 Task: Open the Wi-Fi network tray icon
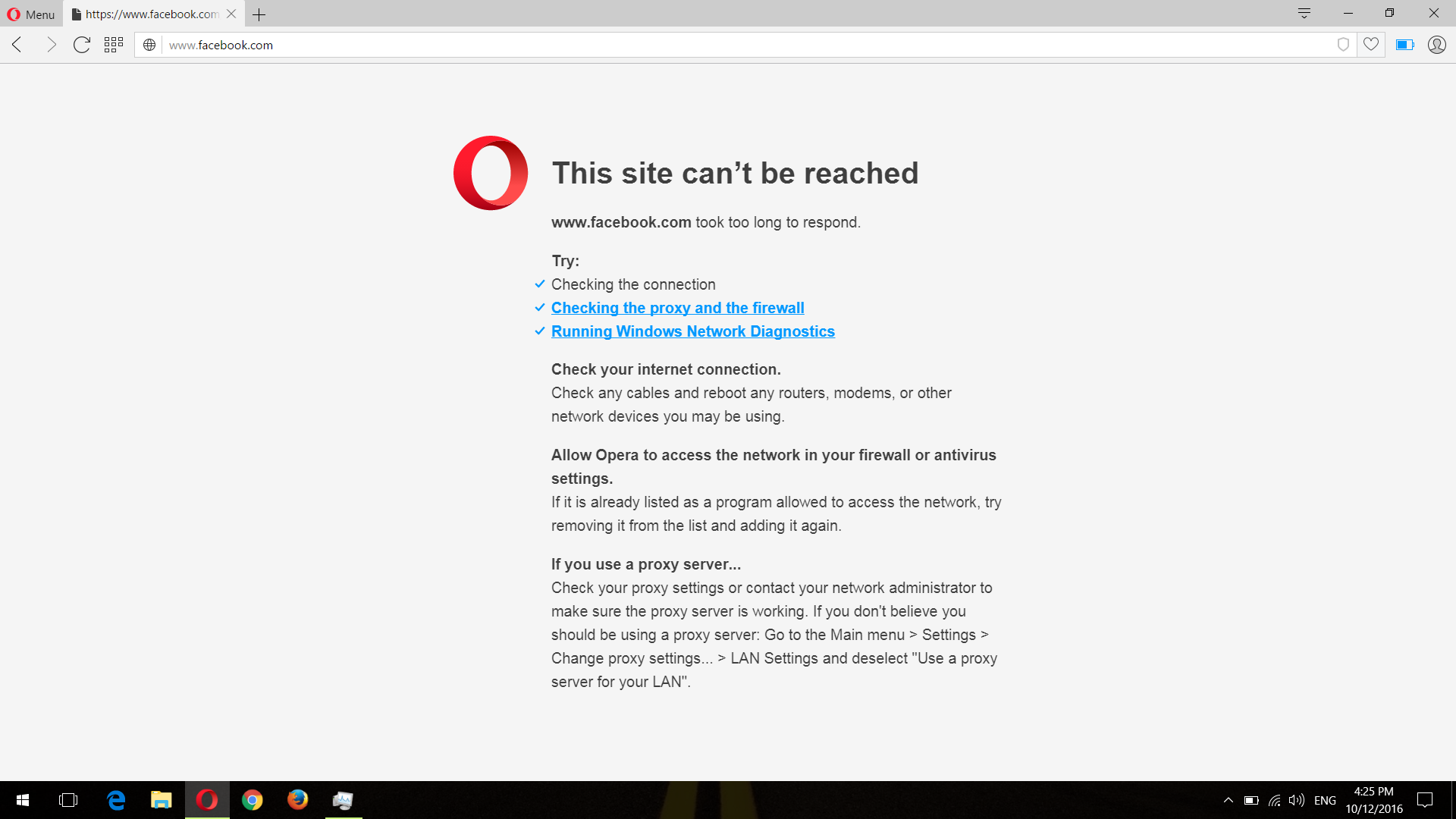coord(1275,800)
